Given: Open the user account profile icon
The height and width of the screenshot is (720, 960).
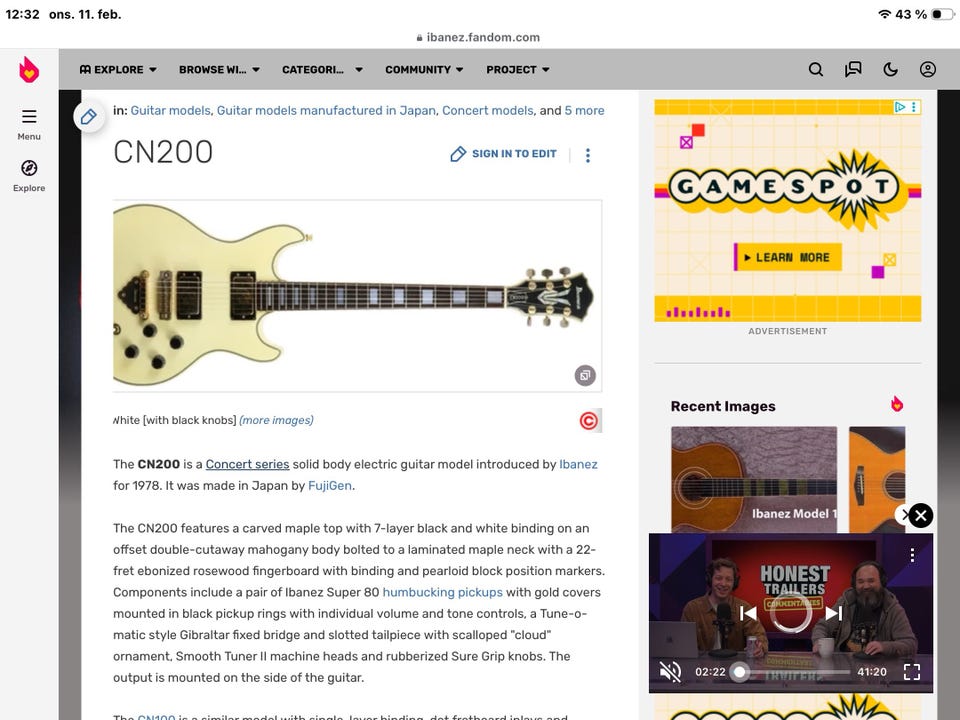Looking at the screenshot, I should pos(928,69).
